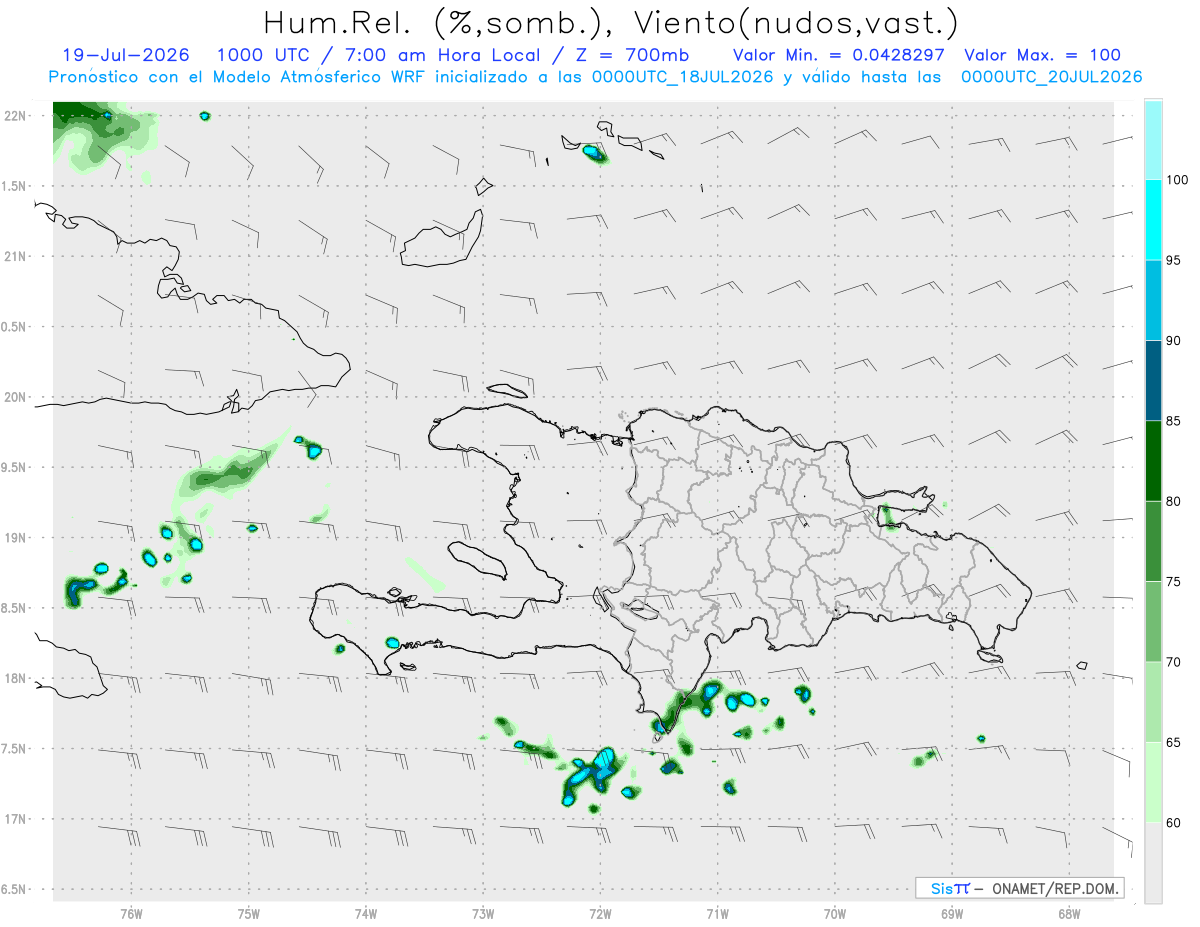Click the '100' colorbar tick label
1200x927 pixels.
[1178, 180]
